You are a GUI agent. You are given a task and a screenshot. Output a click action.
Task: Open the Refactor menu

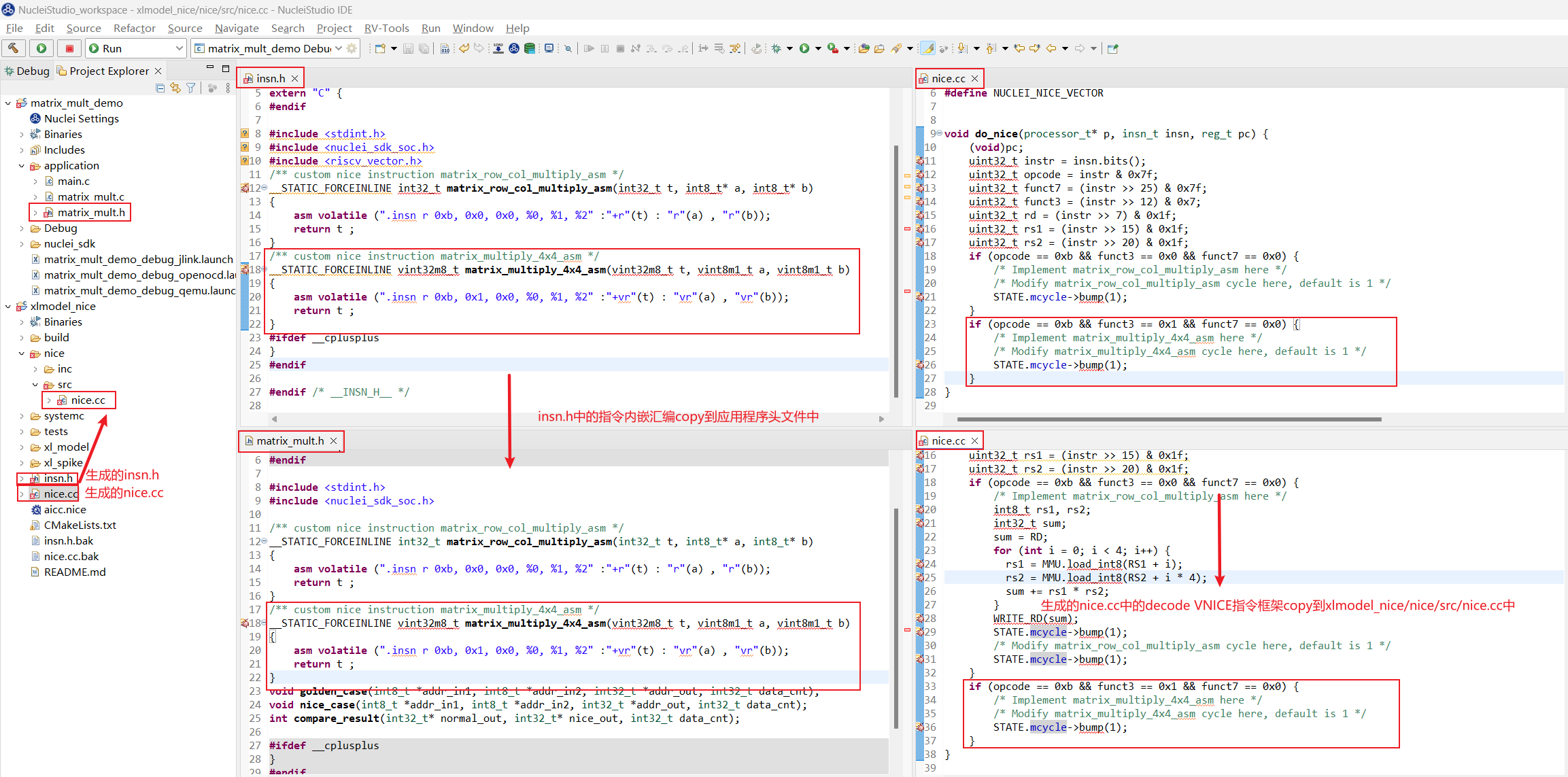pos(135,28)
